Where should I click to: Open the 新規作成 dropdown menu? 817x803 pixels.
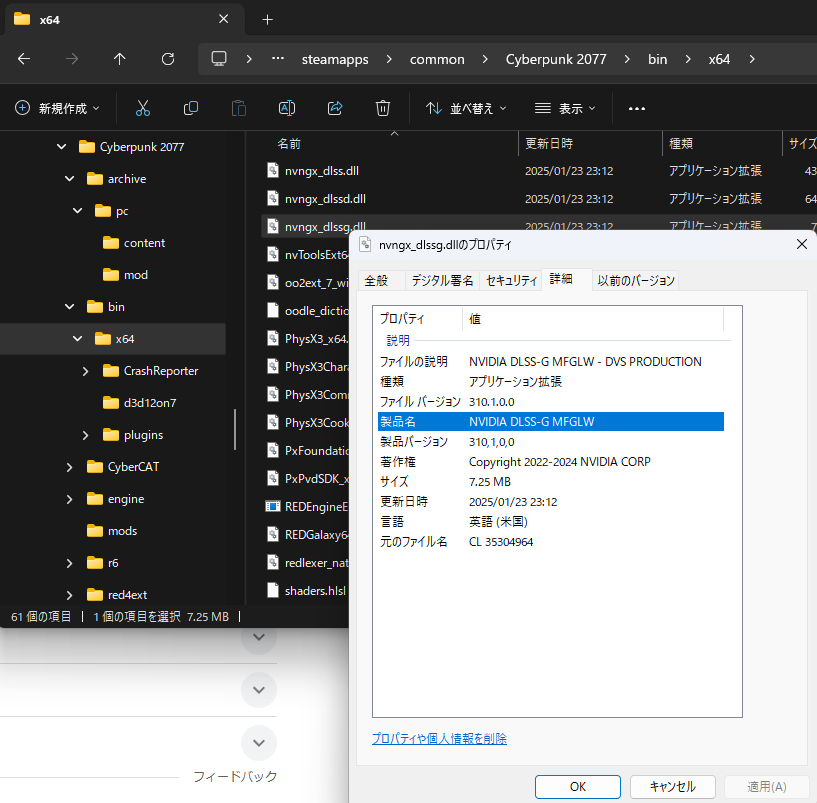pos(56,108)
